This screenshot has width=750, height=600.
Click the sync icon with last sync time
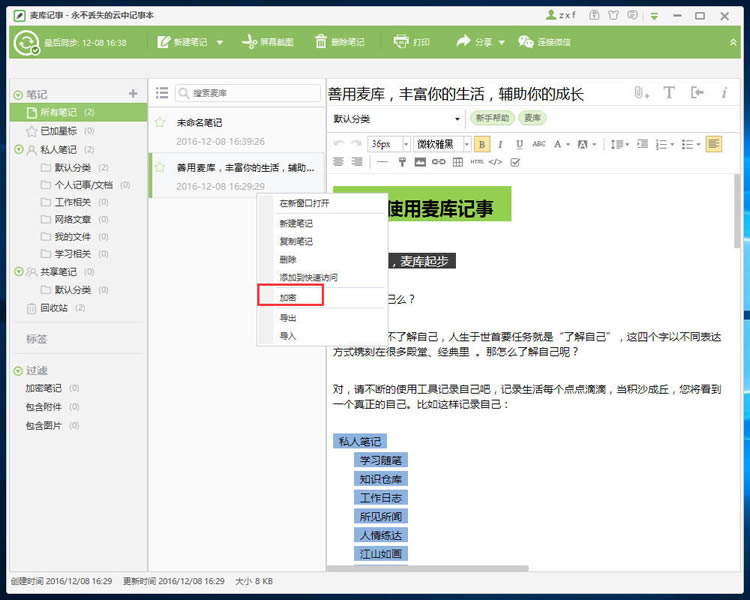click(x=26, y=42)
